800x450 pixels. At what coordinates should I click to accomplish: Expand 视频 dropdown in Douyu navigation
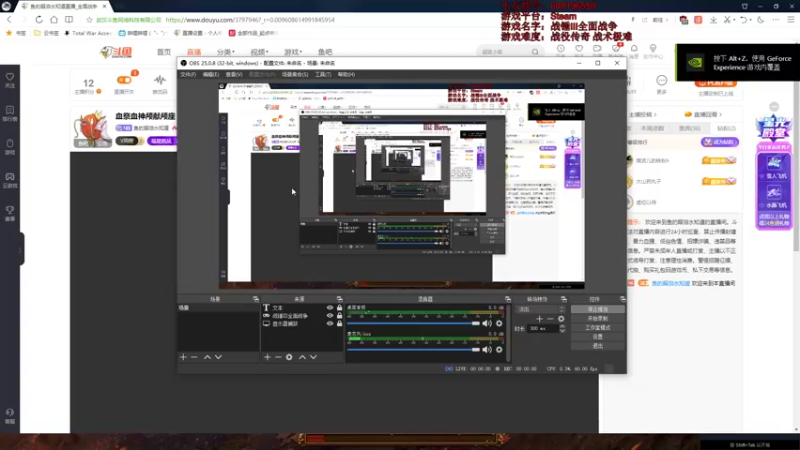point(259,52)
